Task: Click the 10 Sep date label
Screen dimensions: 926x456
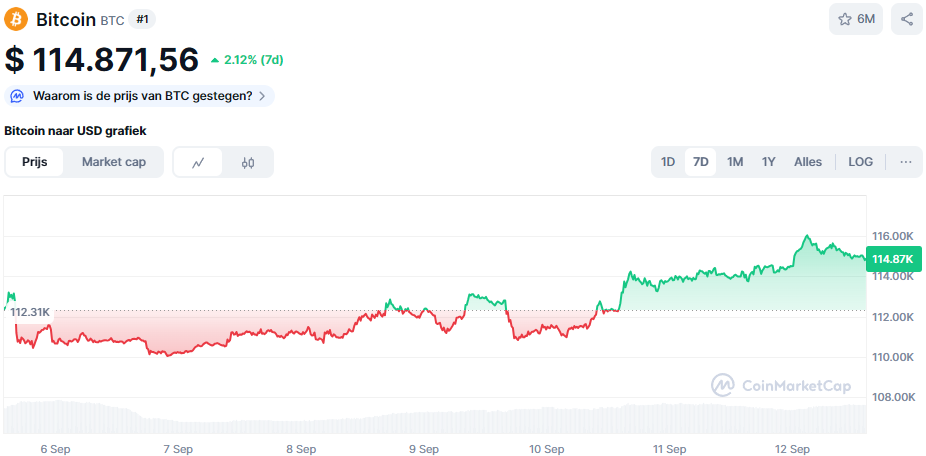Action: 547,449
